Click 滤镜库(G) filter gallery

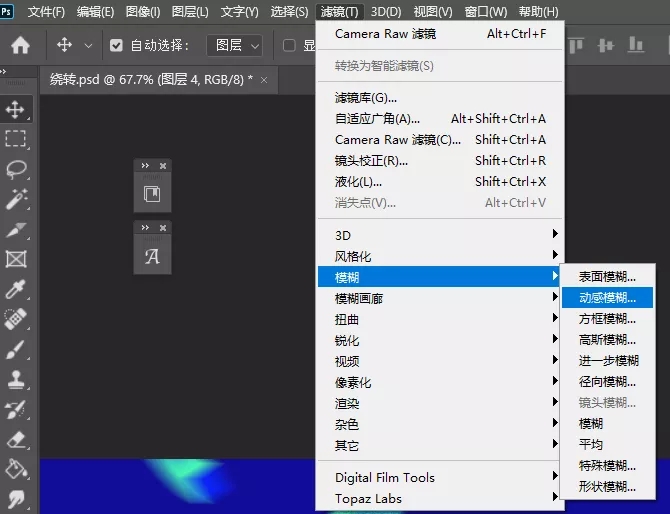tap(440, 97)
